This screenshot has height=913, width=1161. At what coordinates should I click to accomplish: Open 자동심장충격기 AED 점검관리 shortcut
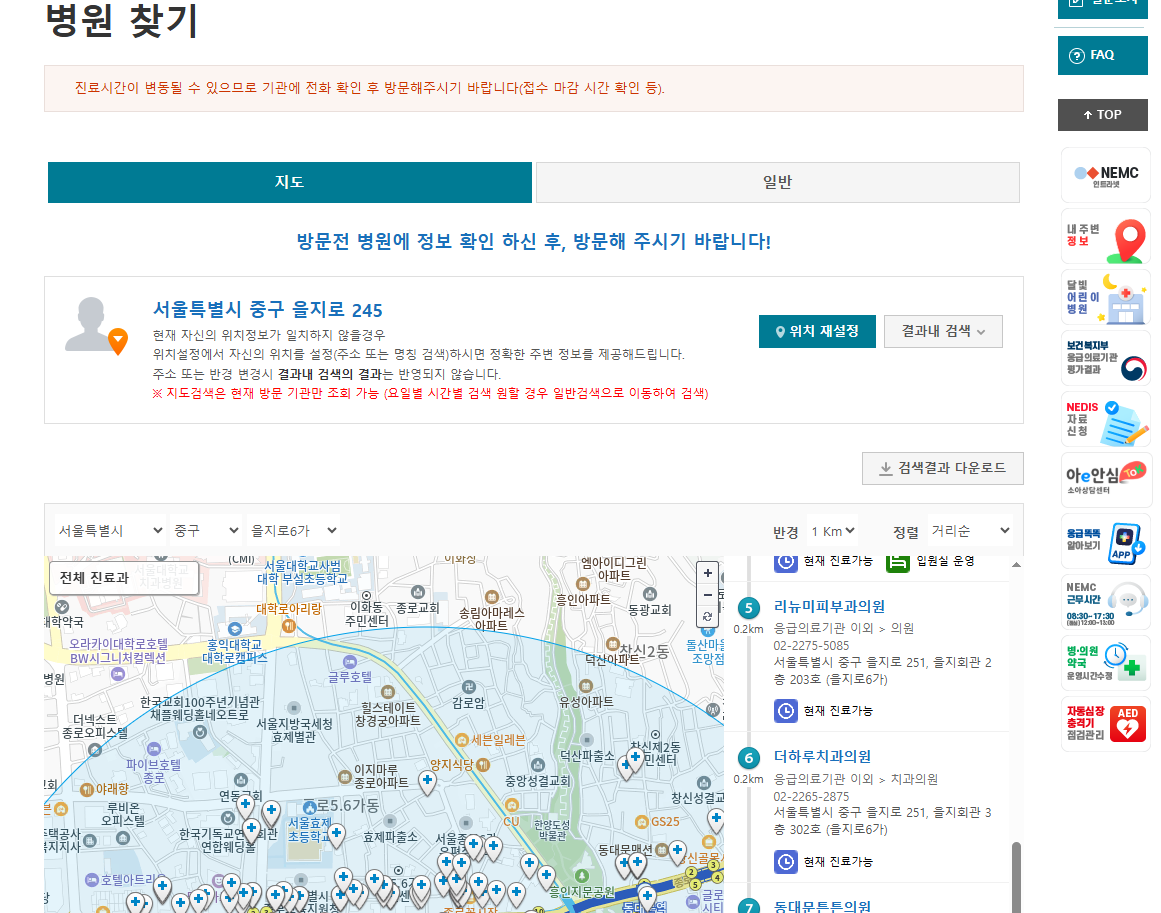point(1105,723)
